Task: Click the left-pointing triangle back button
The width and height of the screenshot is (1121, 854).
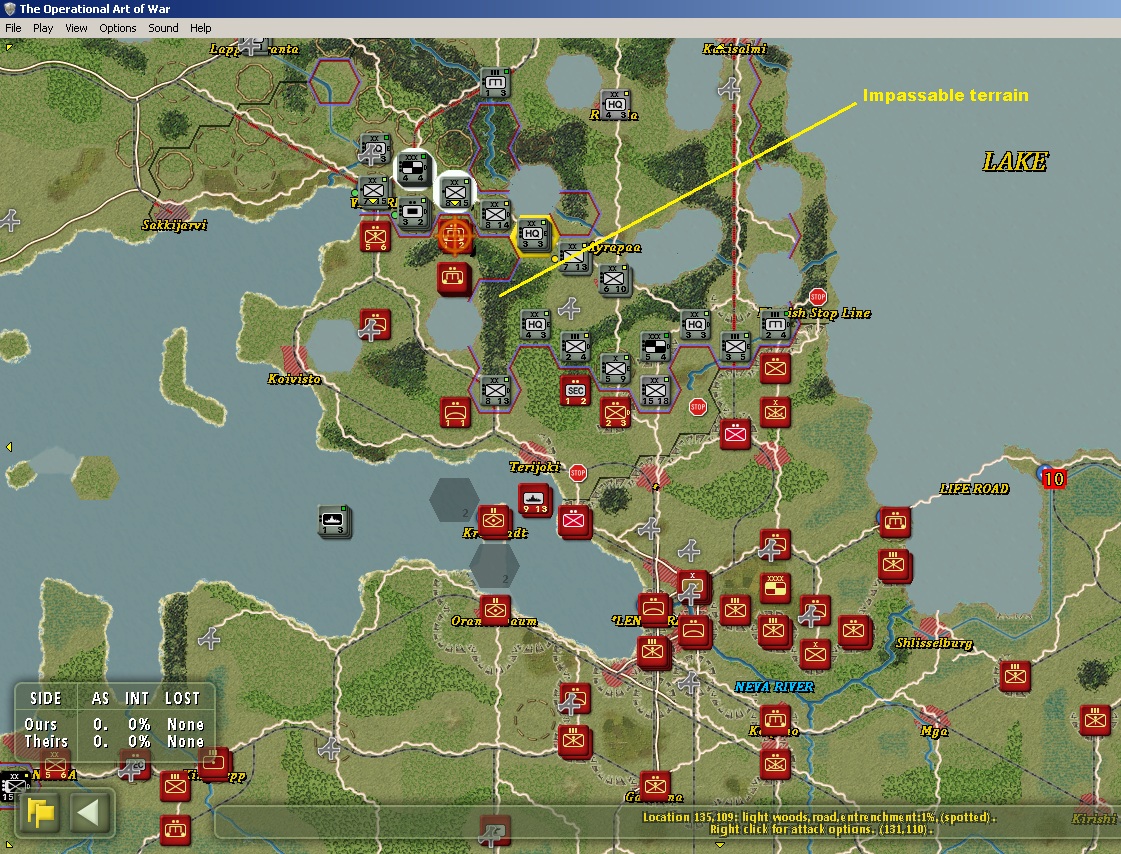Action: (88, 812)
